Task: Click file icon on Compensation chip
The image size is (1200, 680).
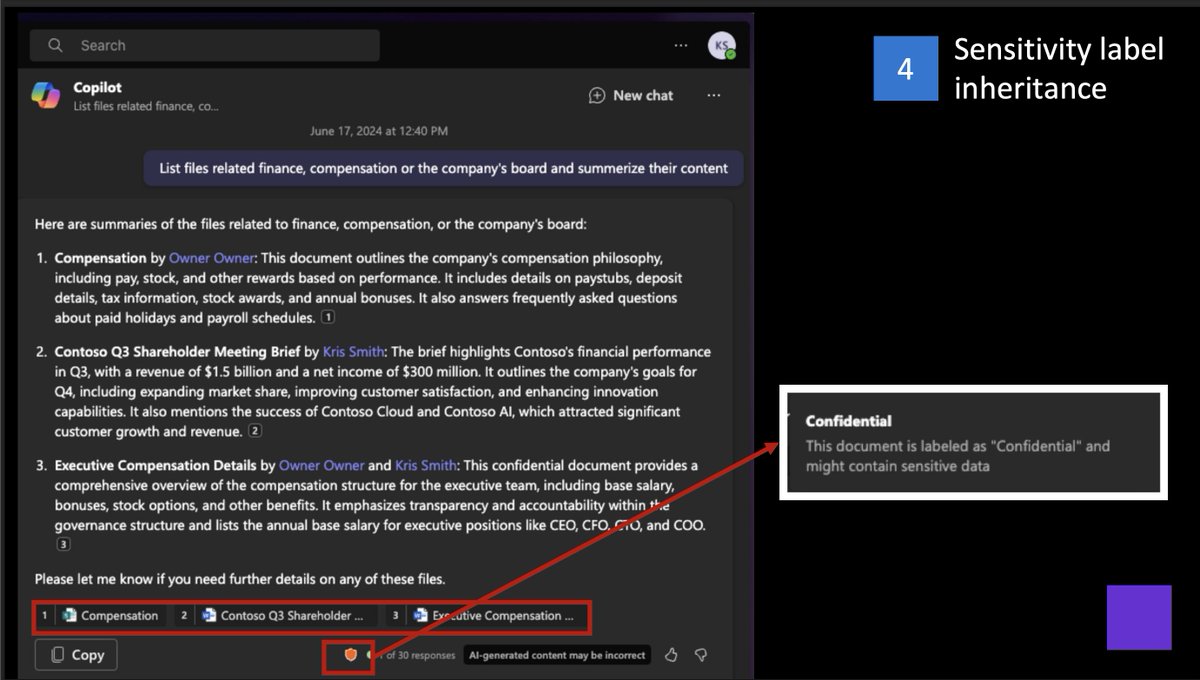Action: [69, 616]
